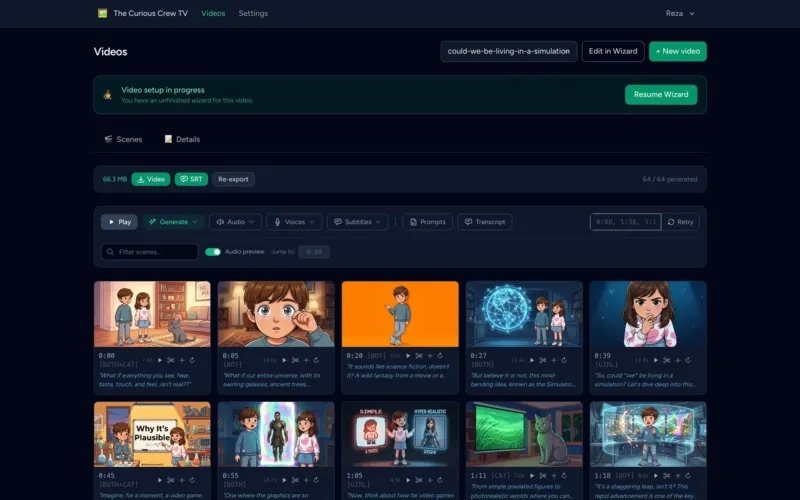The height and width of the screenshot is (500, 800).
Task: Open the orange background 0:20 scene thumbnail
Action: coord(400,314)
